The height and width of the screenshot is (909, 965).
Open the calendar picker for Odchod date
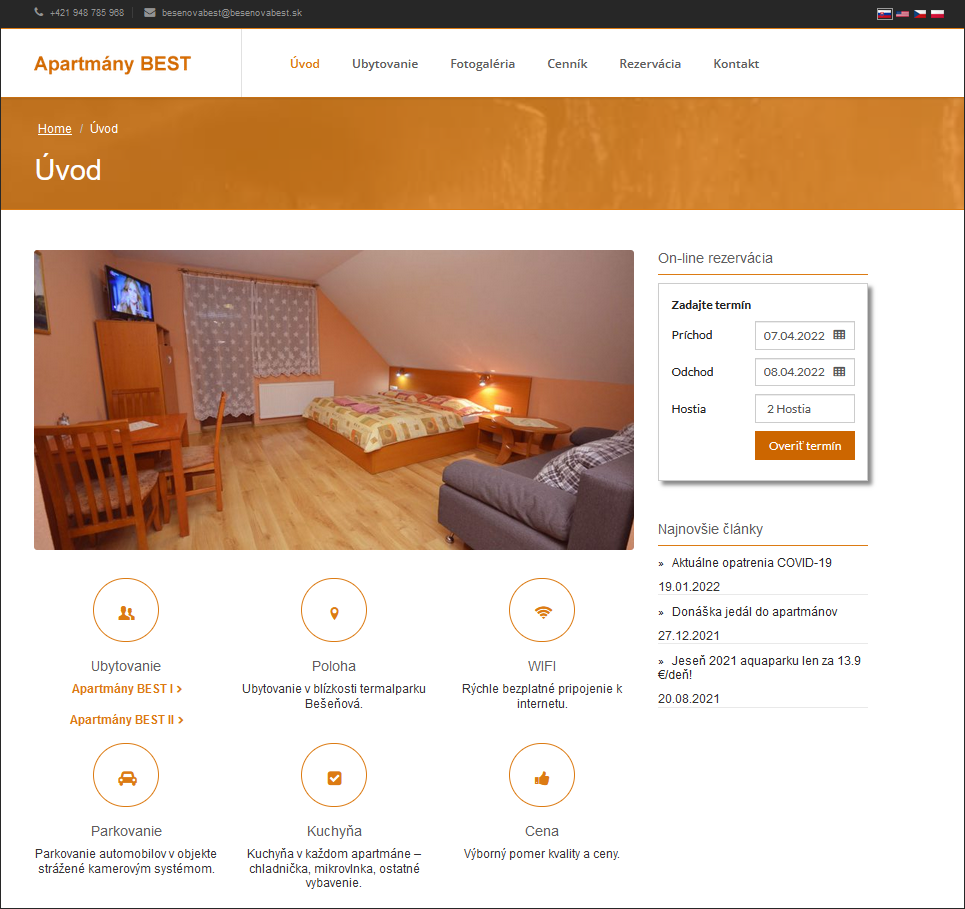tap(839, 372)
